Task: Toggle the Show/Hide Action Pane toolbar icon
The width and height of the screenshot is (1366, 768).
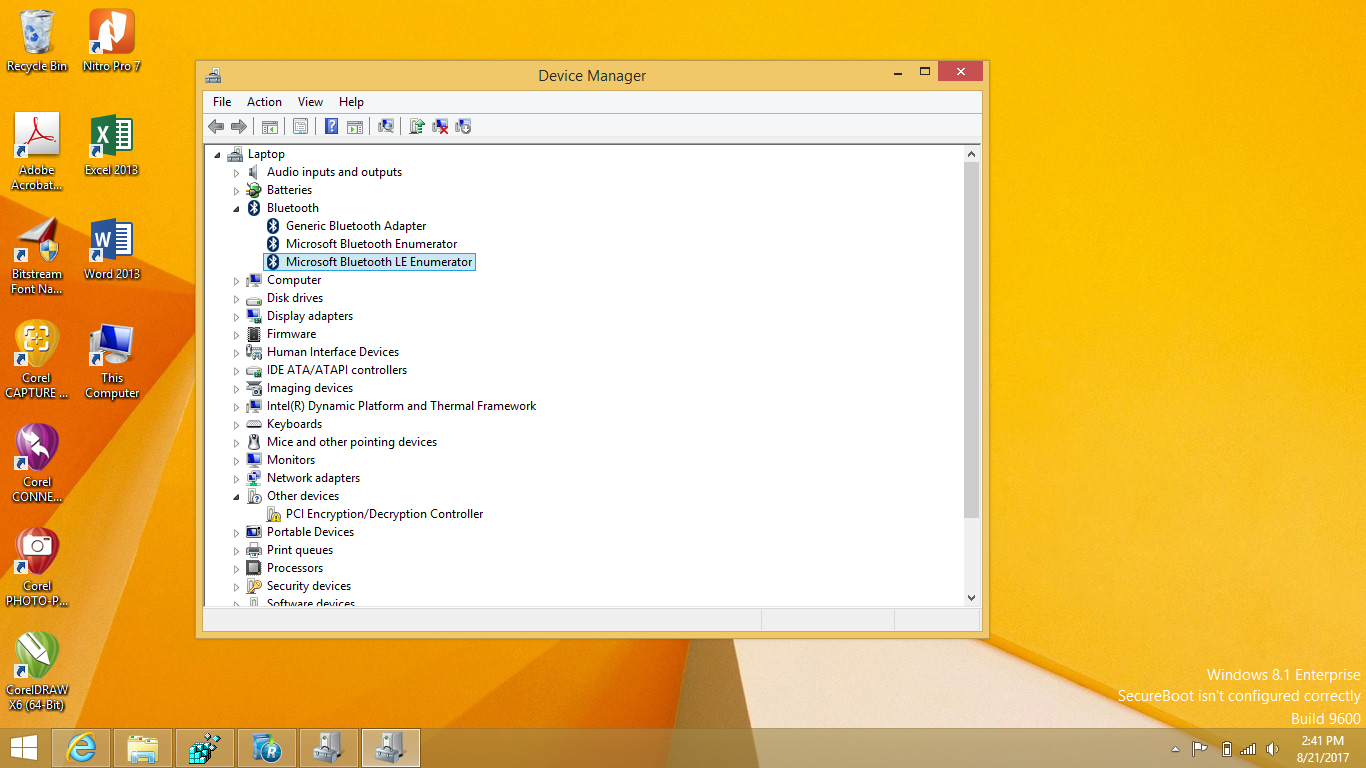Action: [355, 126]
